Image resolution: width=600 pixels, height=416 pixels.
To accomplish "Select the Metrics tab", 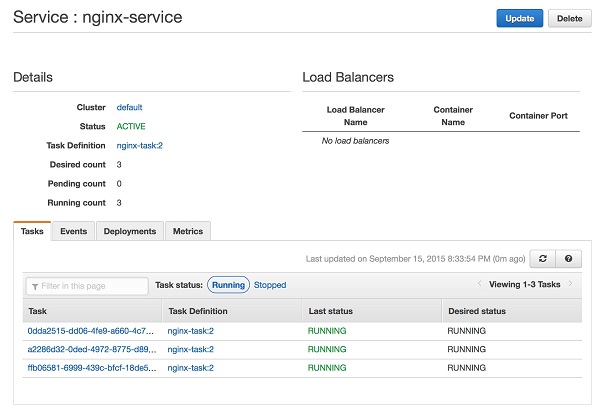I will click(x=188, y=231).
